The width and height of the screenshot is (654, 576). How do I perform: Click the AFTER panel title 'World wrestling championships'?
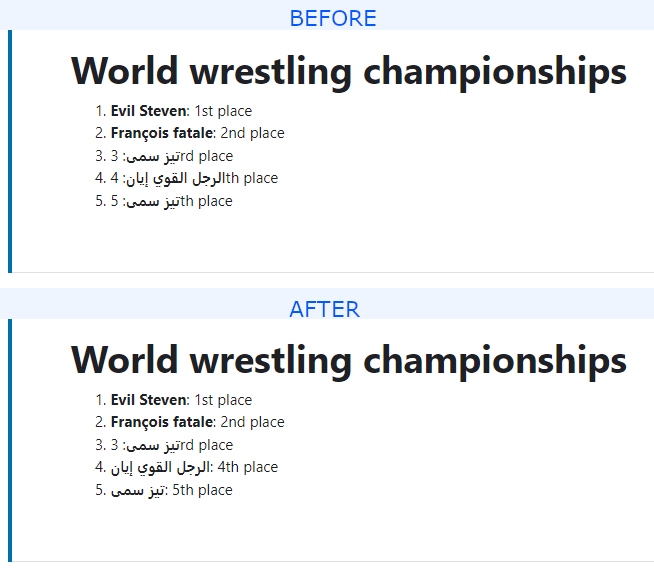point(349,360)
